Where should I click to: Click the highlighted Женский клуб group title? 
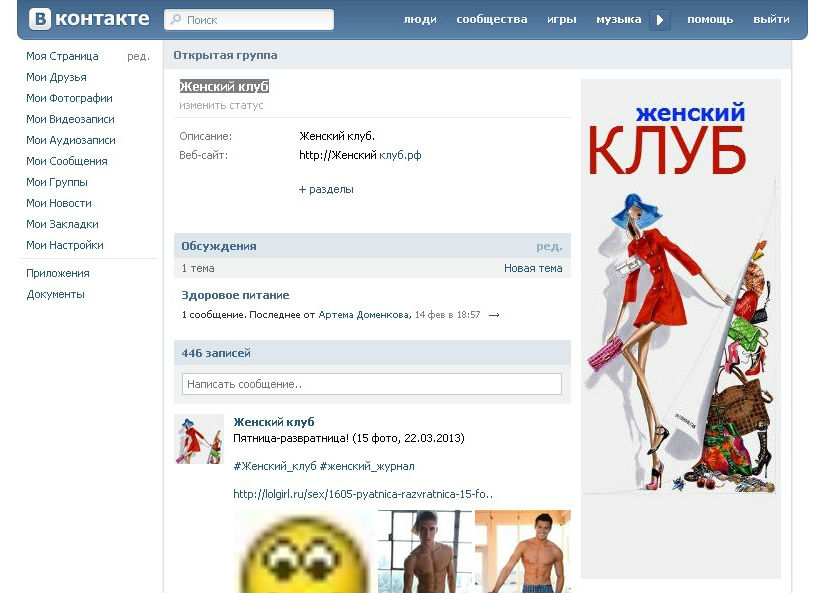224,86
